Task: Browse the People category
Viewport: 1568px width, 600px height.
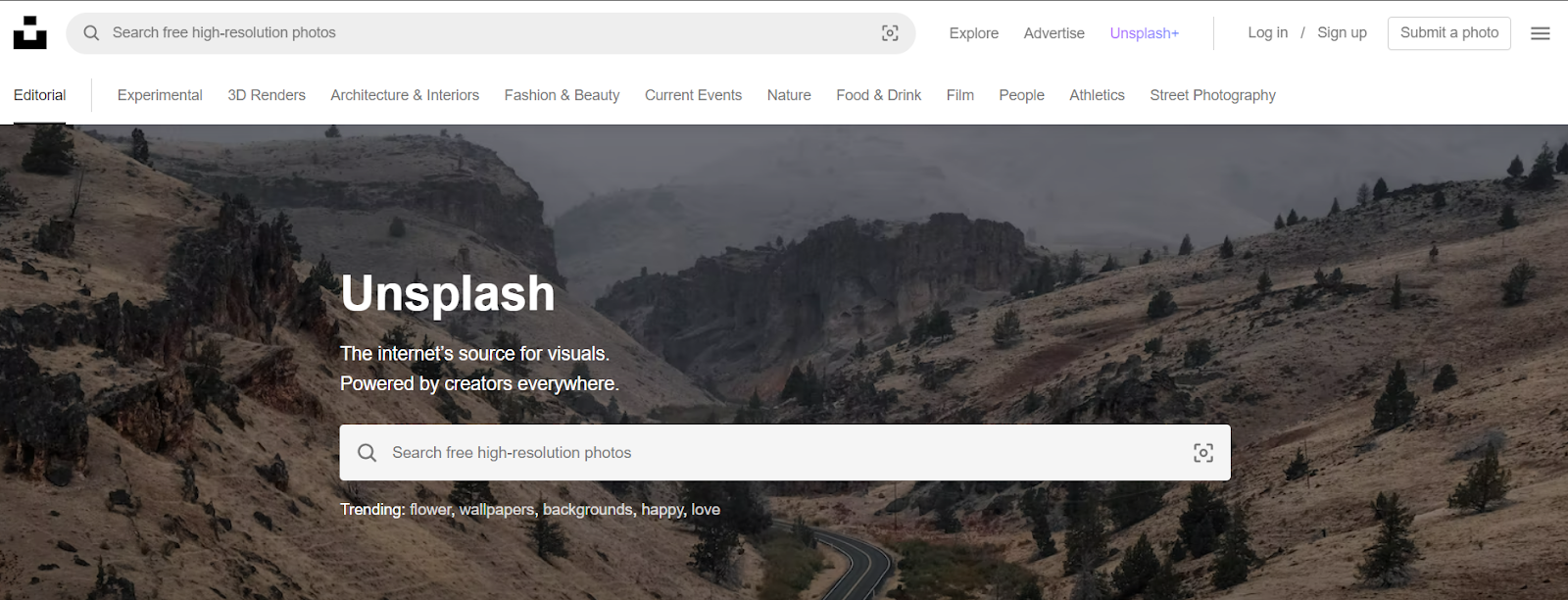Action: (x=1022, y=95)
